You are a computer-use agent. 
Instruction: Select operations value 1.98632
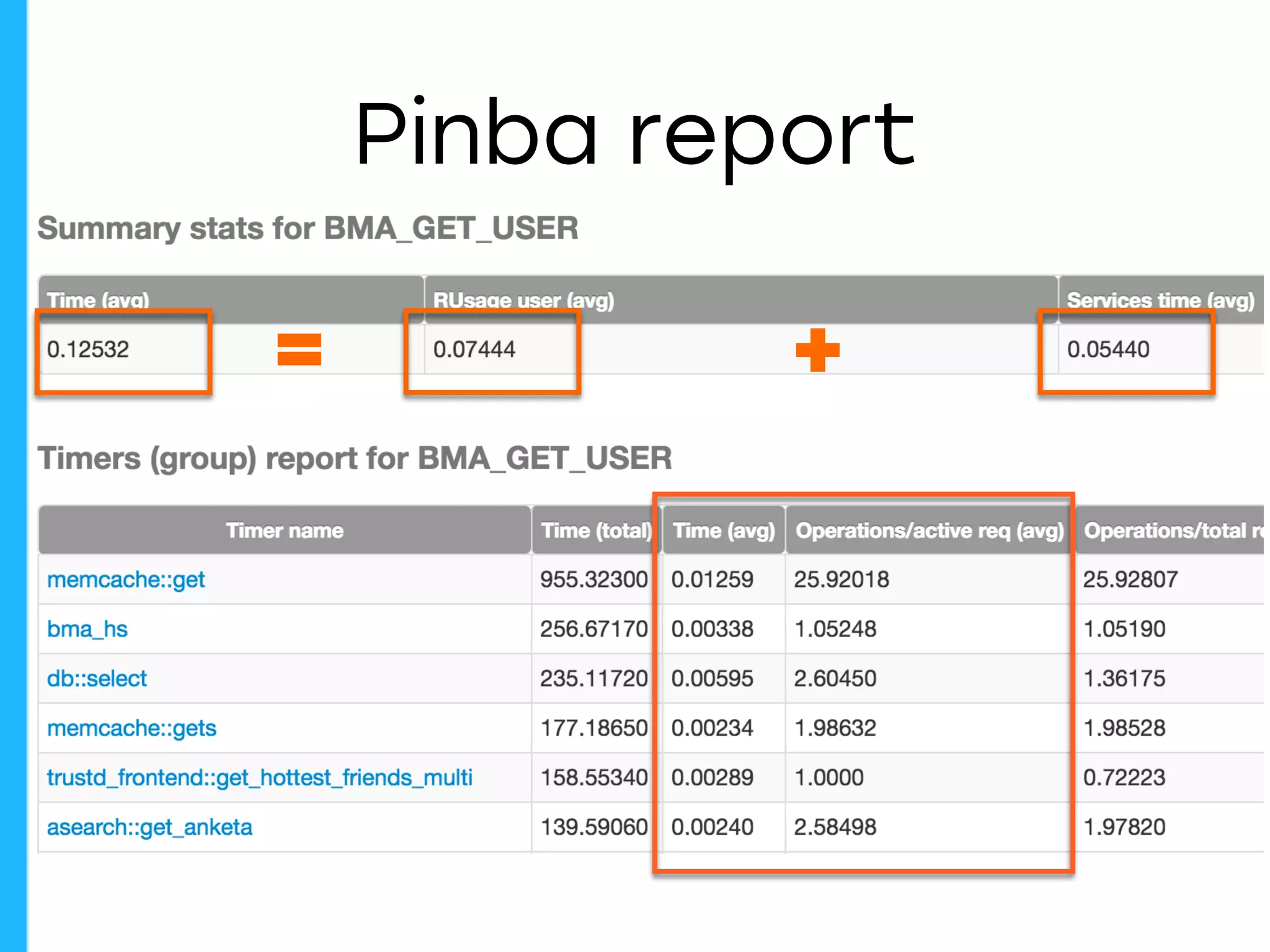tap(835, 728)
